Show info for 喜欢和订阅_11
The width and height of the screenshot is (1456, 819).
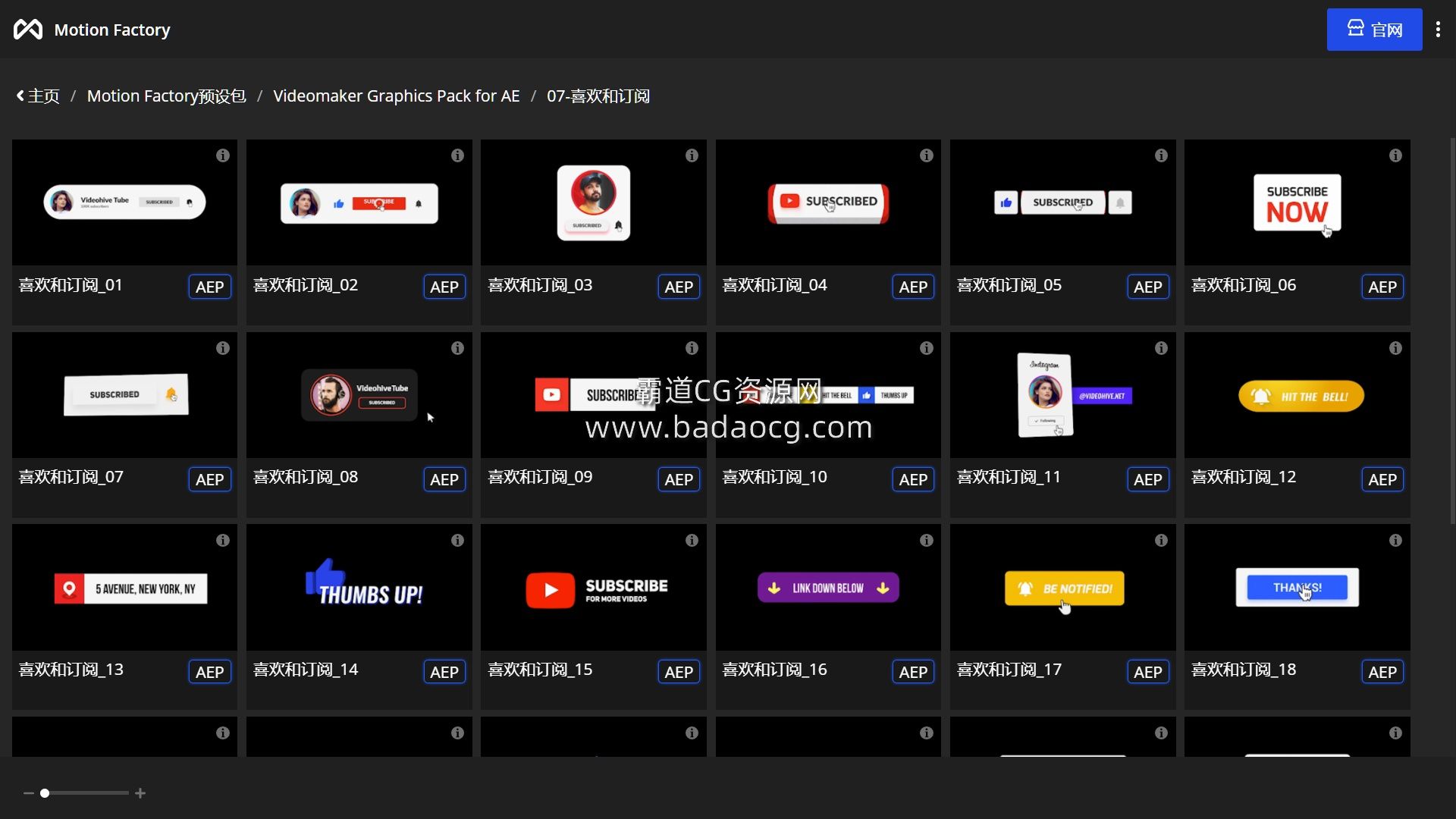click(1161, 348)
